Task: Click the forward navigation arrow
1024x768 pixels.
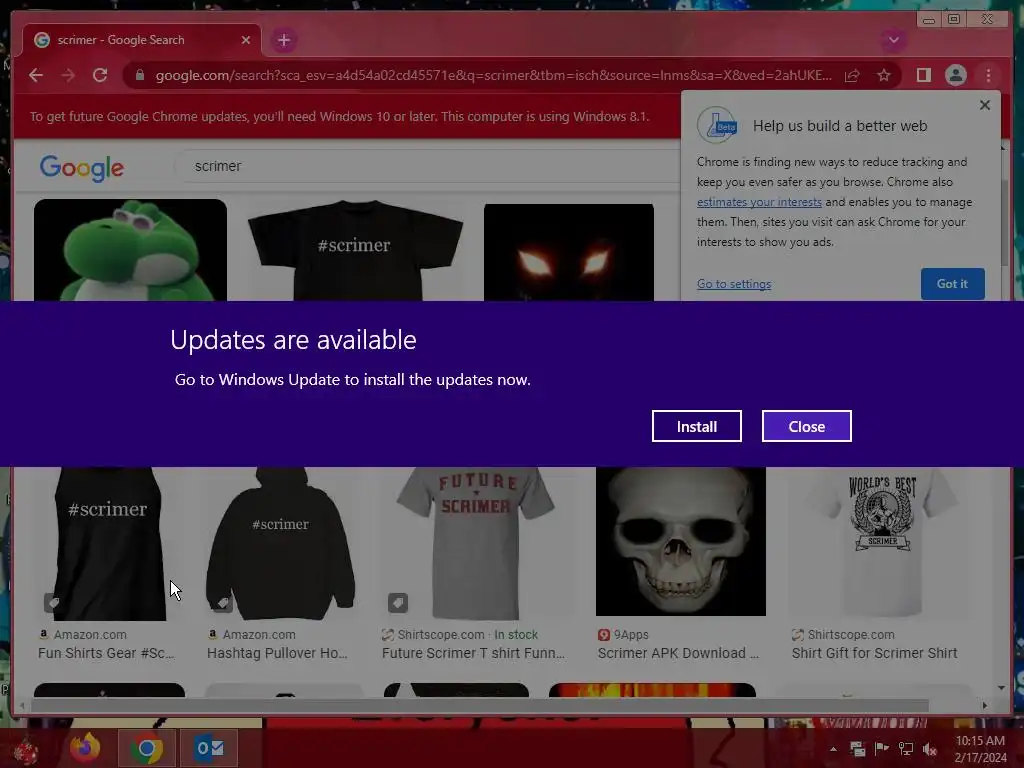Action: point(68,76)
